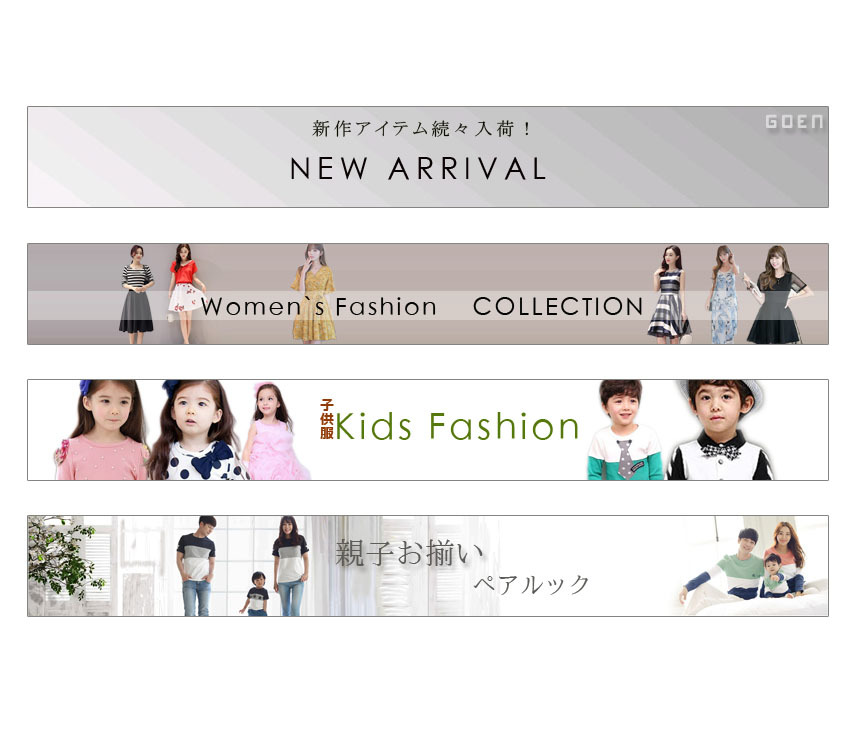850x734 pixels.
Task: Select the Kids Fashion heading text
Action: 457,426
